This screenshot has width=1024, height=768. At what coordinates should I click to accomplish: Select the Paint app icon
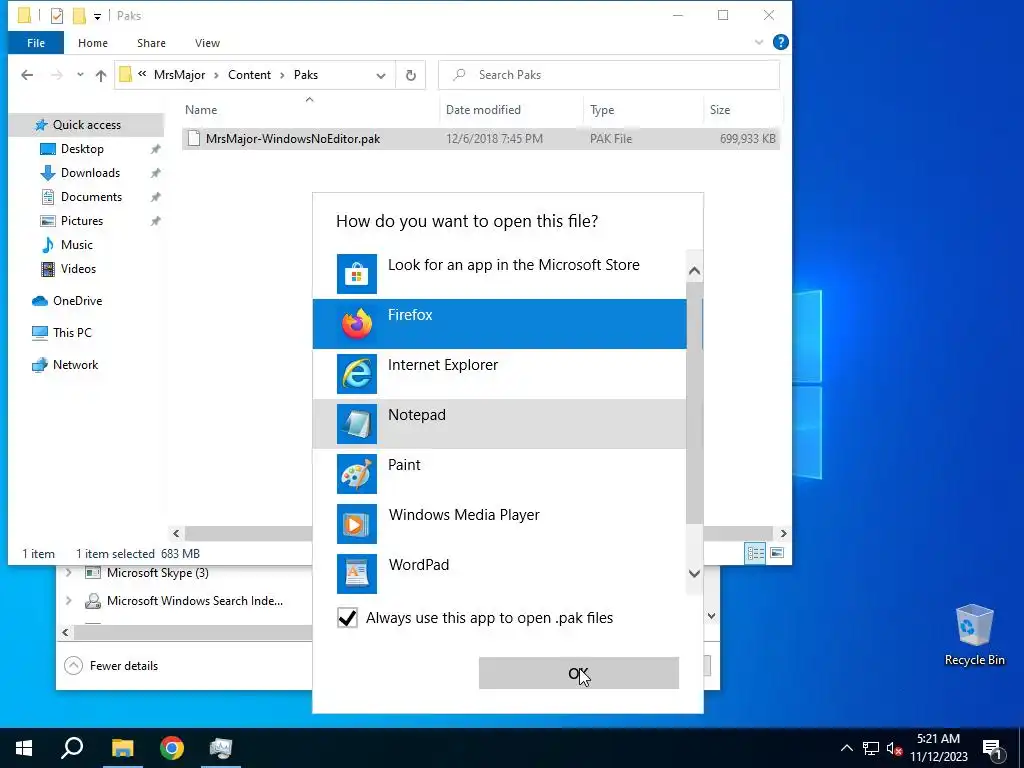tap(357, 474)
